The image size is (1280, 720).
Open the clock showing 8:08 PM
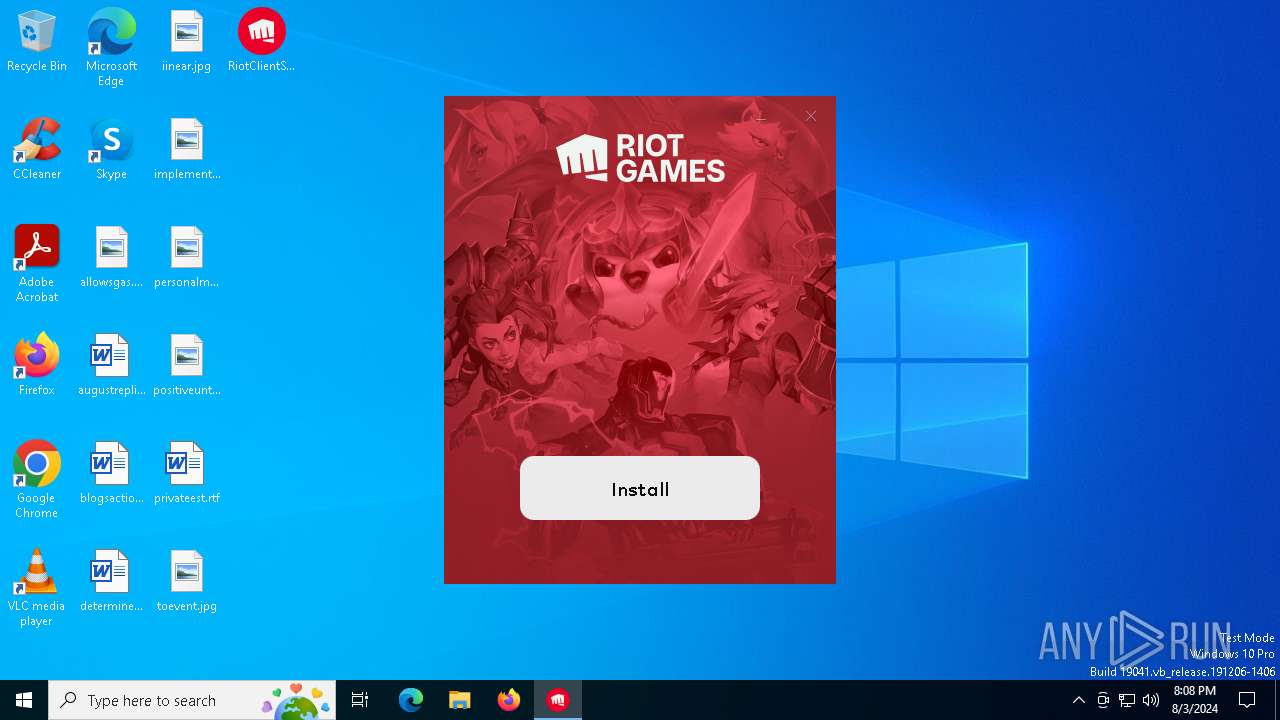click(1195, 700)
